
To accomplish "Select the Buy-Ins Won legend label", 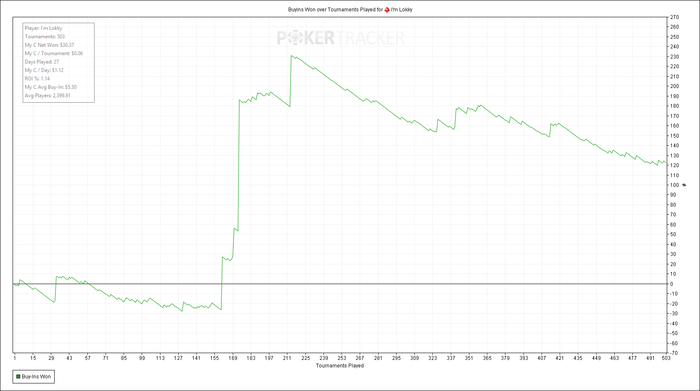I will click(x=36, y=377).
